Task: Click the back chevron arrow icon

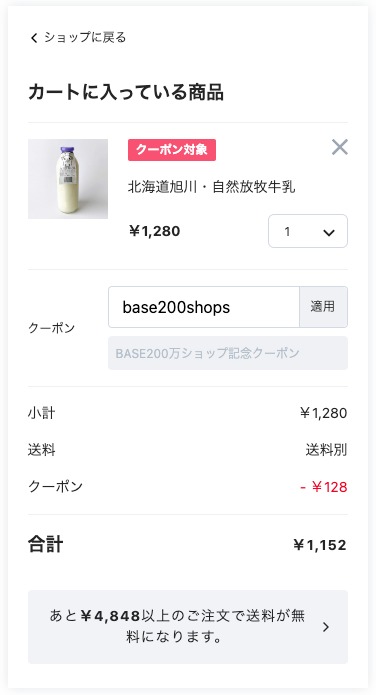Action: (34, 38)
